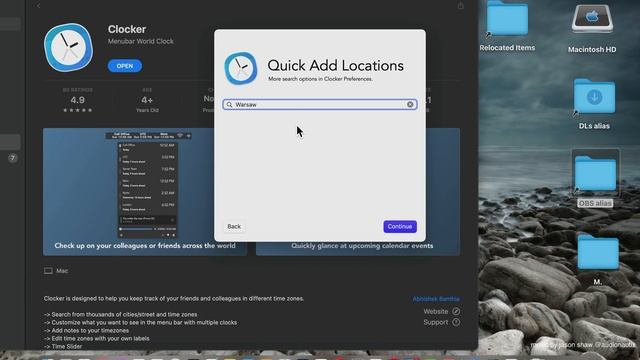640x360 pixels.
Task: Click the 4.9 ratings summary
Action: (x=78, y=100)
